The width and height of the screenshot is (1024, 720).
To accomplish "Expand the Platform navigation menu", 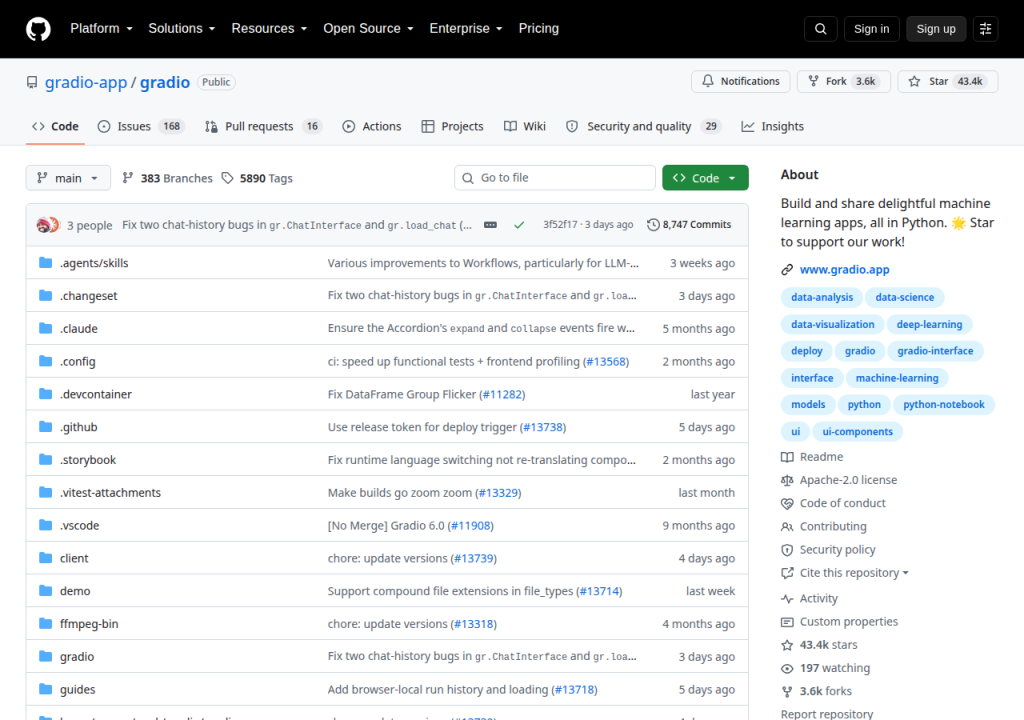I will click(x=102, y=29).
